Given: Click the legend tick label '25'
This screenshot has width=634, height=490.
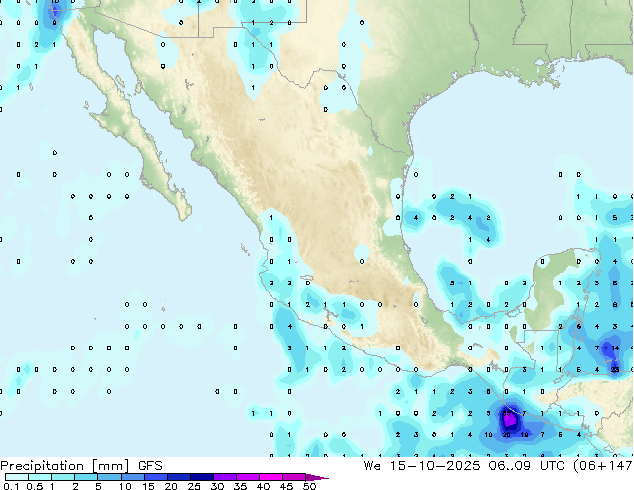Looking at the screenshot, I should point(194,486).
